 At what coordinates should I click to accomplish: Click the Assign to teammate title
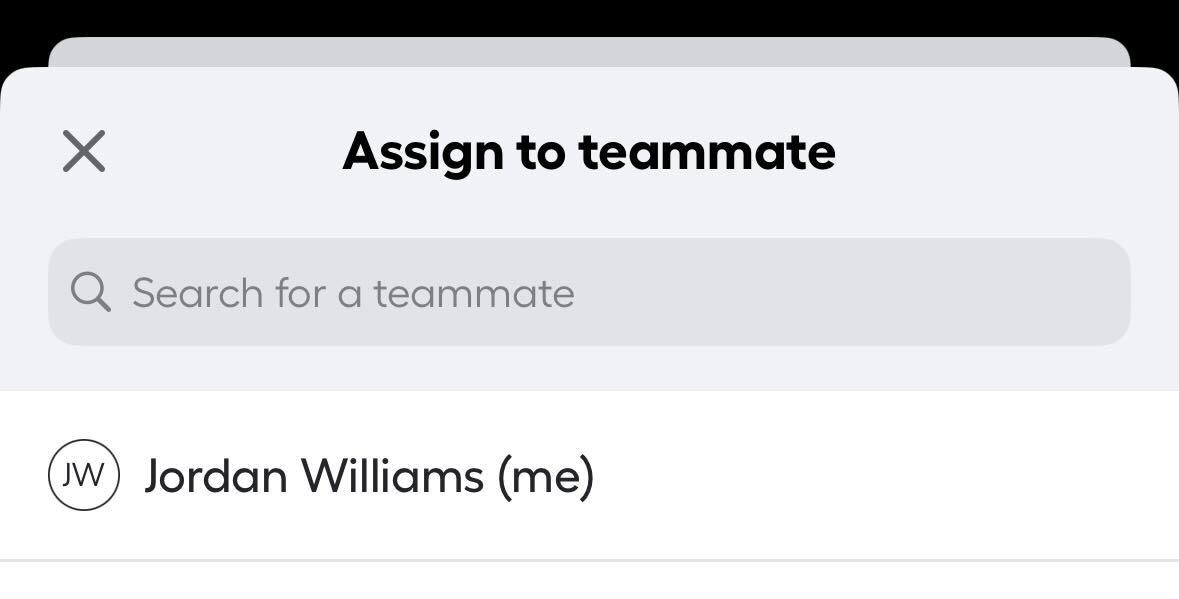(x=589, y=153)
